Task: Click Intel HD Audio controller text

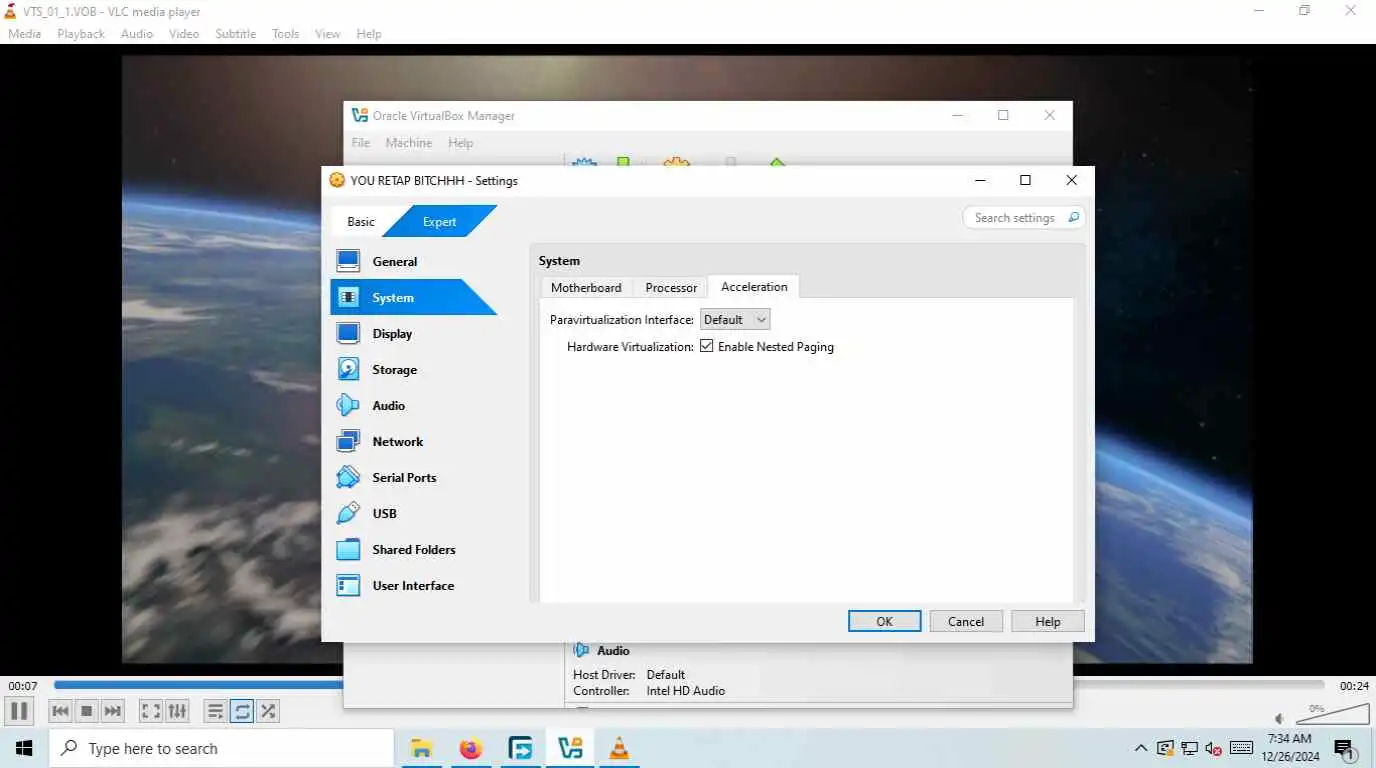Action: [686, 691]
